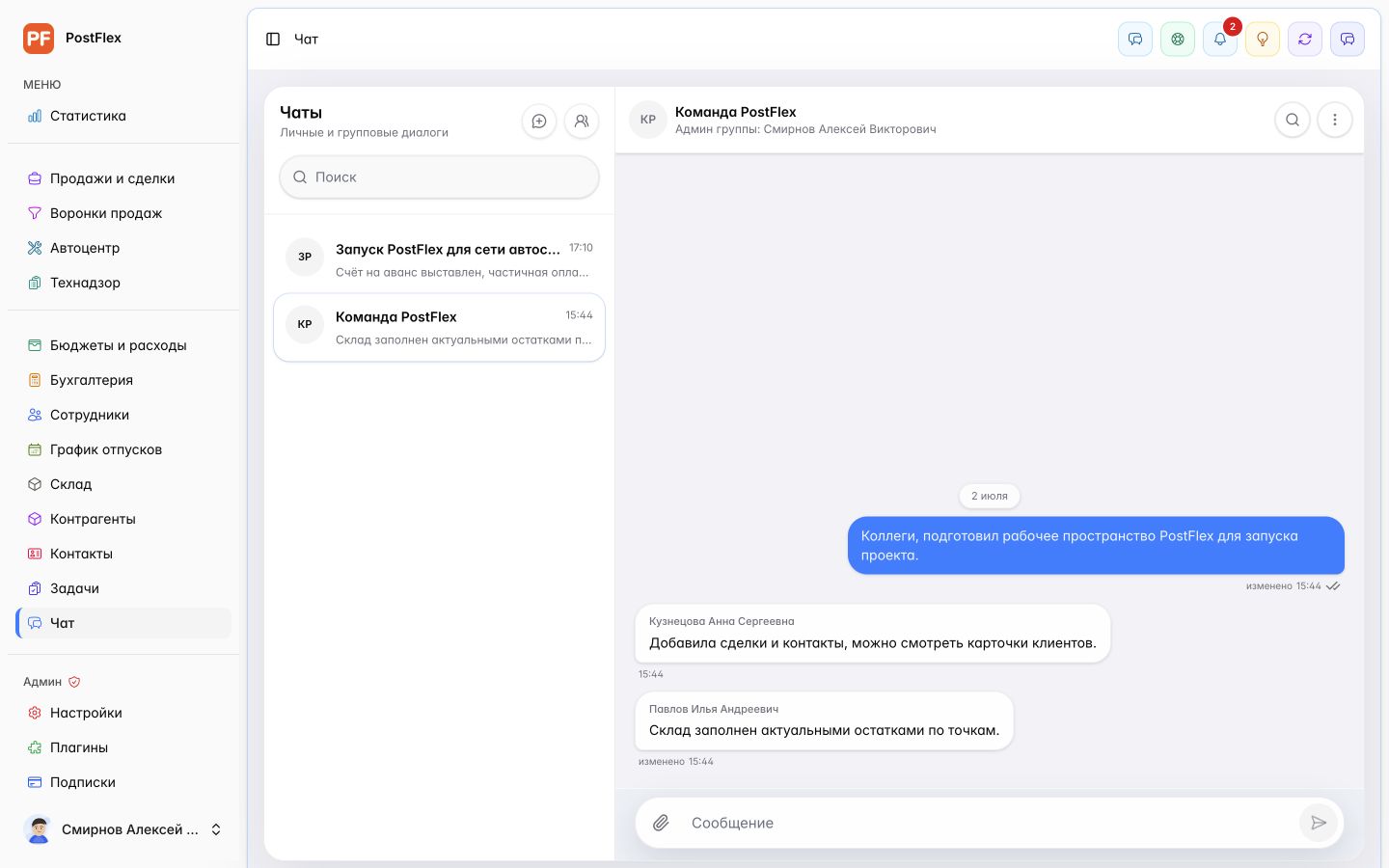Click the tools icon next to Автоцентр

tap(35, 248)
